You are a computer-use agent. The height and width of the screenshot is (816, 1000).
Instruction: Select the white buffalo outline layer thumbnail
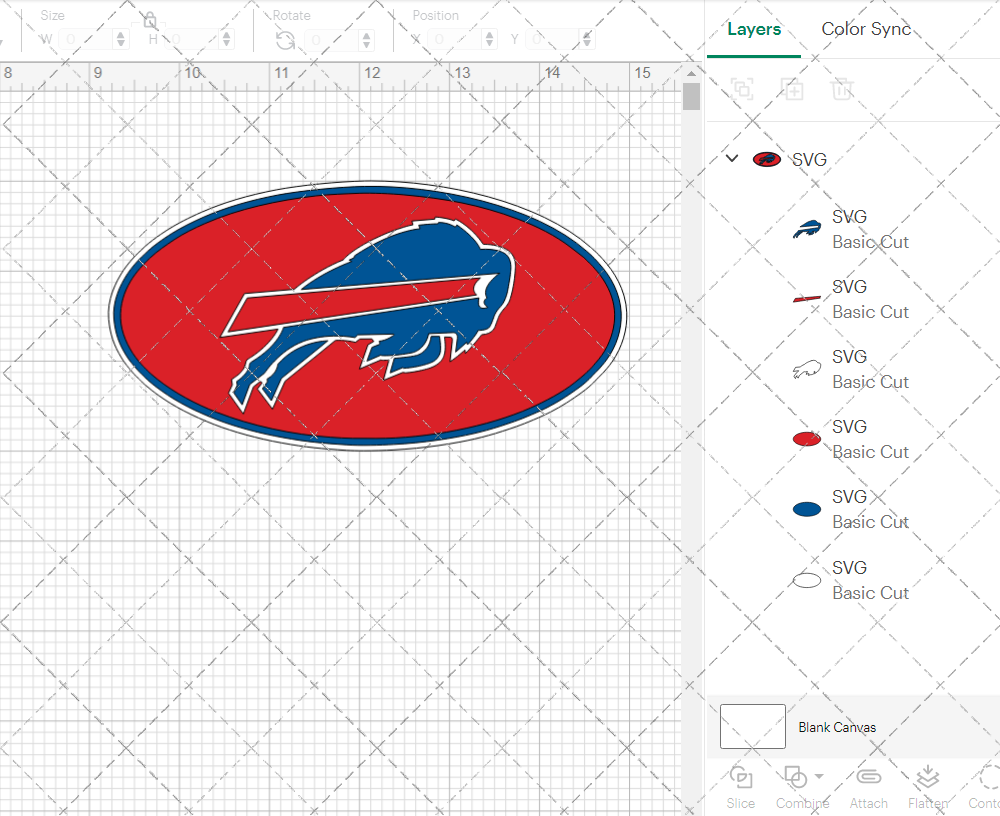[807, 369]
